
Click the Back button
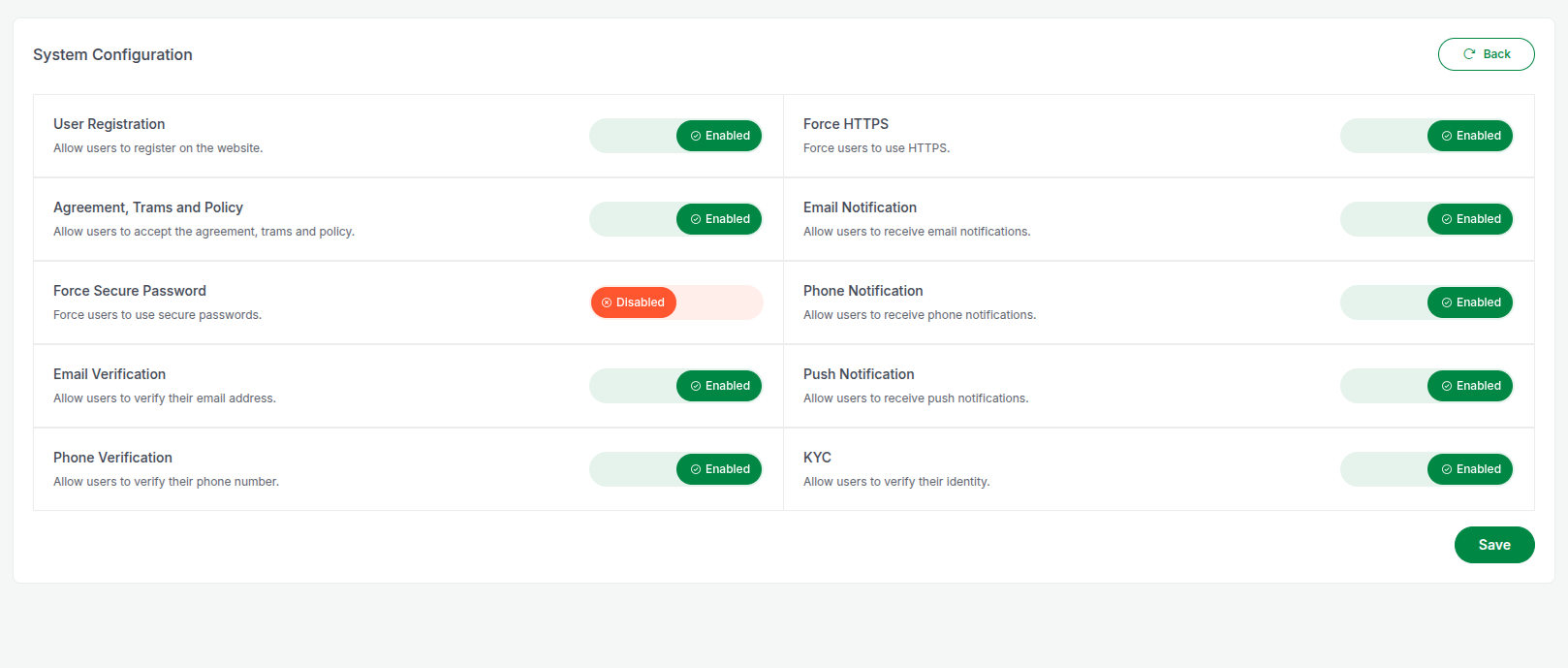coord(1486,54)
